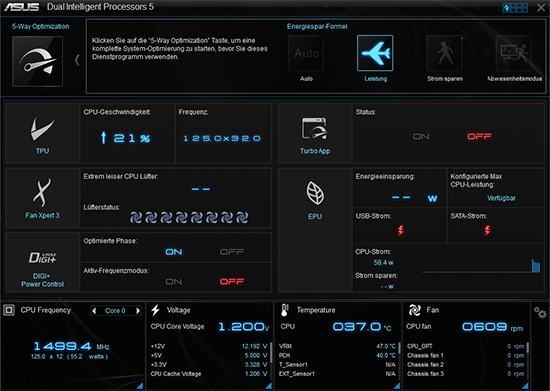This screenshot has height=391, width=550.
Task: Set Aktiv-Frequenzmodus to OFF
Action: click(x=232, y=282)
